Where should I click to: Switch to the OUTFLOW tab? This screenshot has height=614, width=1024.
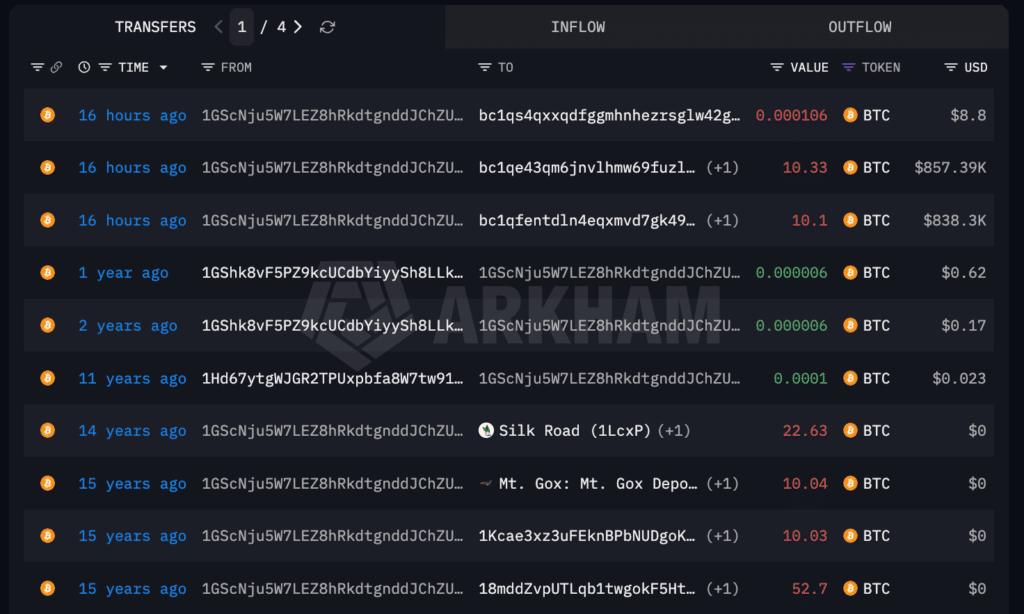tap(859, 27)
